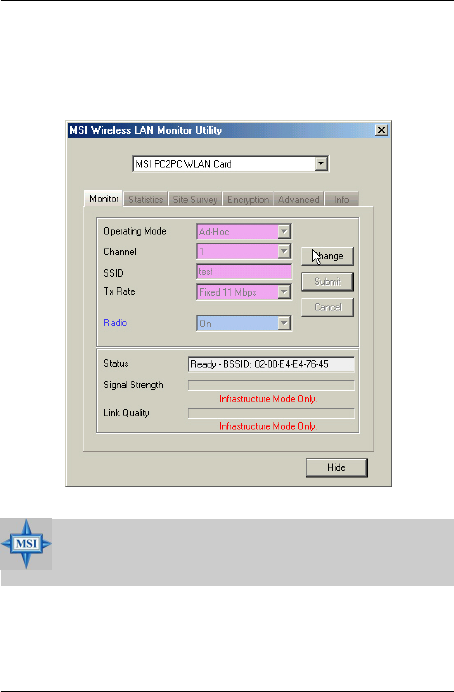Image resolution: width=454 pixels, height=692 pixels.
Task: Click the Change button
Action: click(327, 256)
